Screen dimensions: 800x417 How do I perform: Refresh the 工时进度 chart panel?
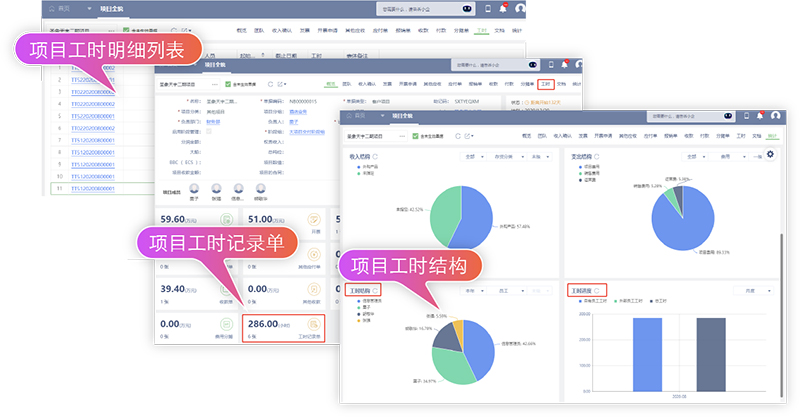pyautogui.click(x=596, y=290)
